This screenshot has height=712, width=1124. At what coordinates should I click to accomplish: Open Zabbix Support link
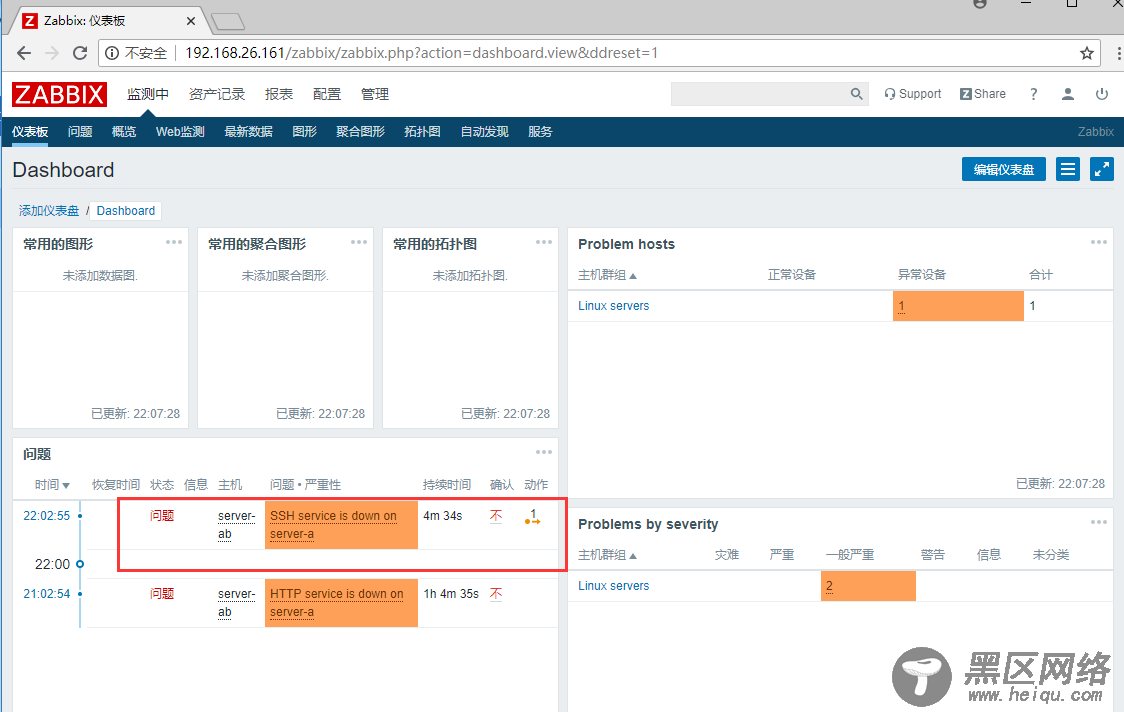[x=913, y=94]
